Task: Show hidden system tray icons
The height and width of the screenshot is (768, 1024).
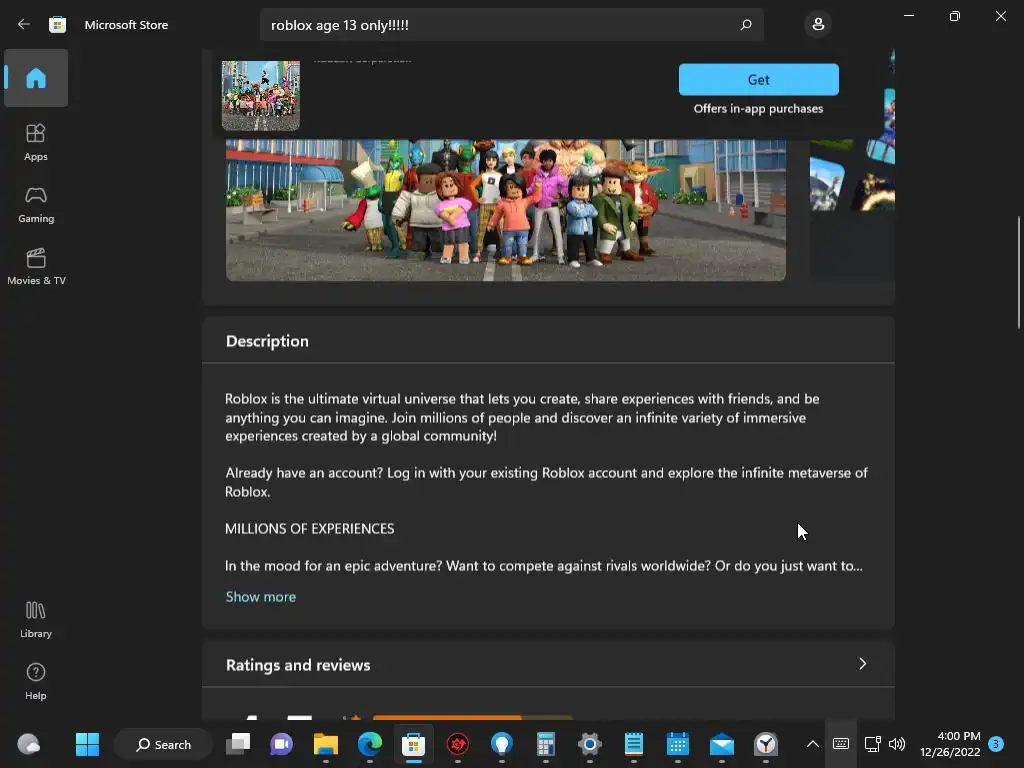Action: click(x=812, y=744)
